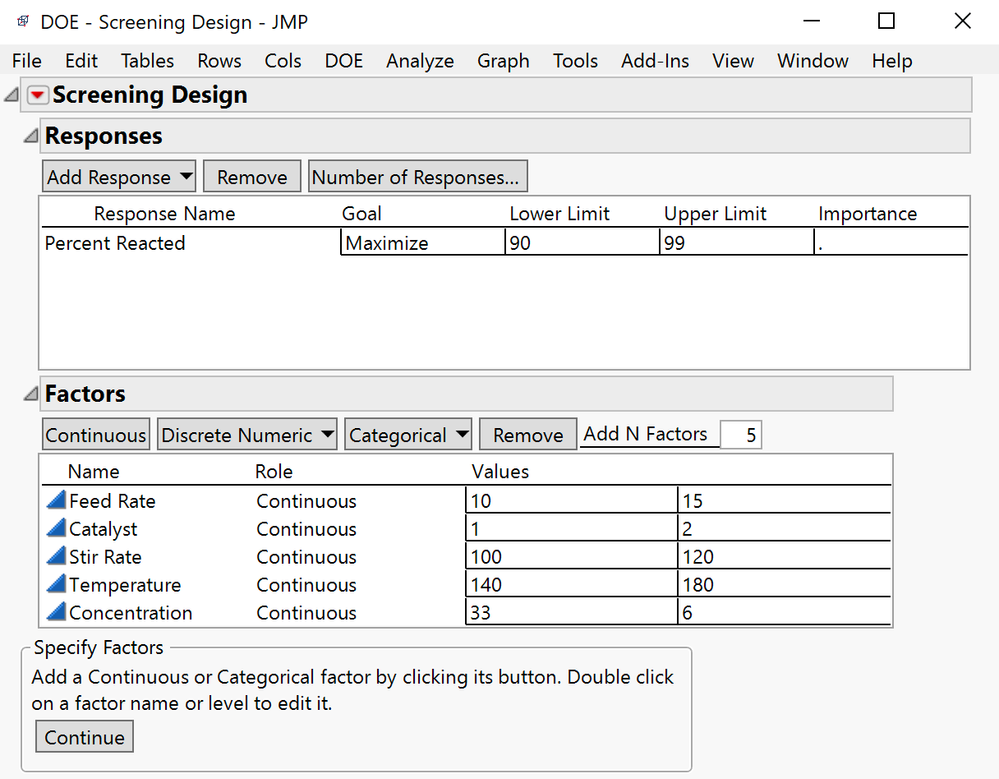This screenshot has height=779, width=999.
Task: Click the blue factor icon next to Catalyst
Action: click(x=57, y=529)
